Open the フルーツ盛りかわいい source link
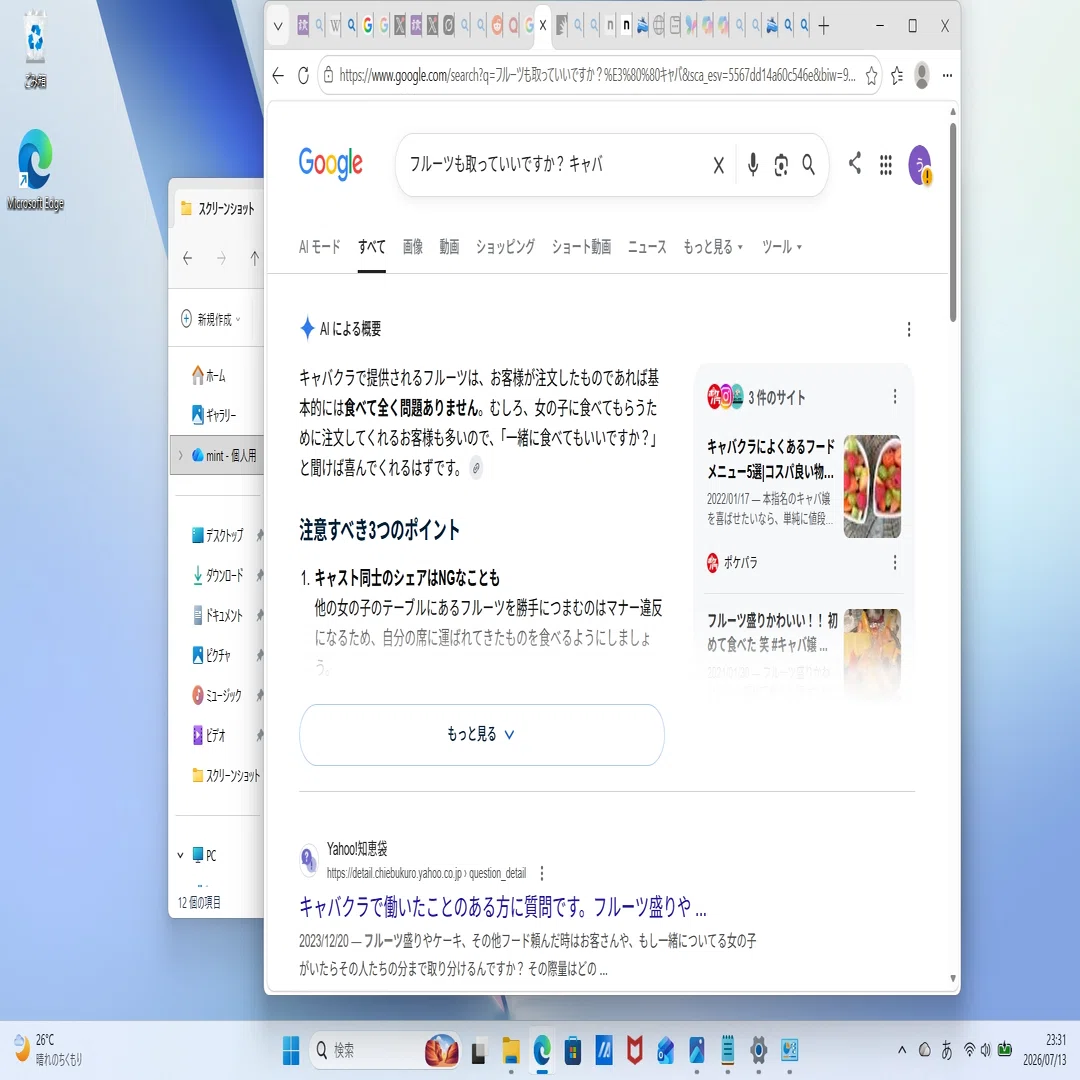Image resolution: width=1080 pixels, height=1080 pixels. click(x=771, y=632)
